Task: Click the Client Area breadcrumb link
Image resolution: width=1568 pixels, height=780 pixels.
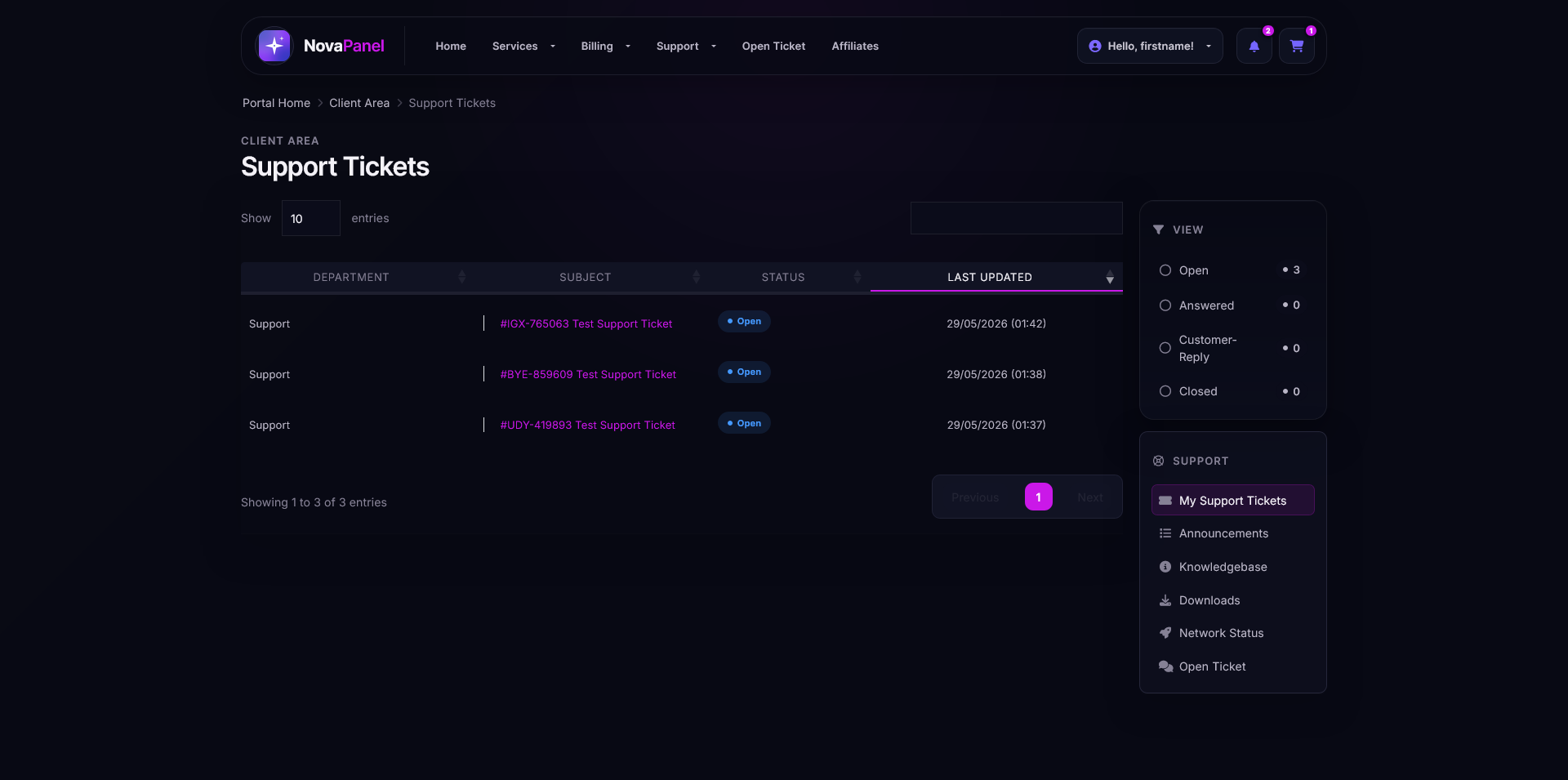Action: tap(359, 103)
